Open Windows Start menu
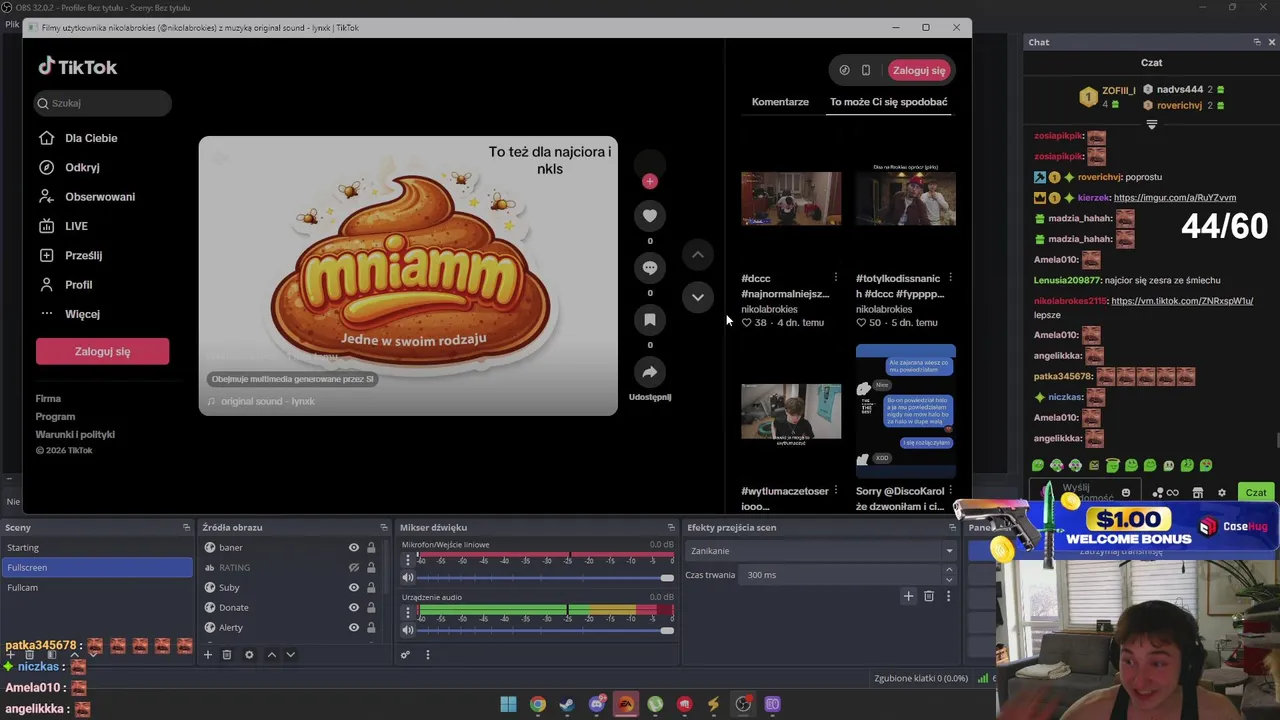 (x=508, y=704)
